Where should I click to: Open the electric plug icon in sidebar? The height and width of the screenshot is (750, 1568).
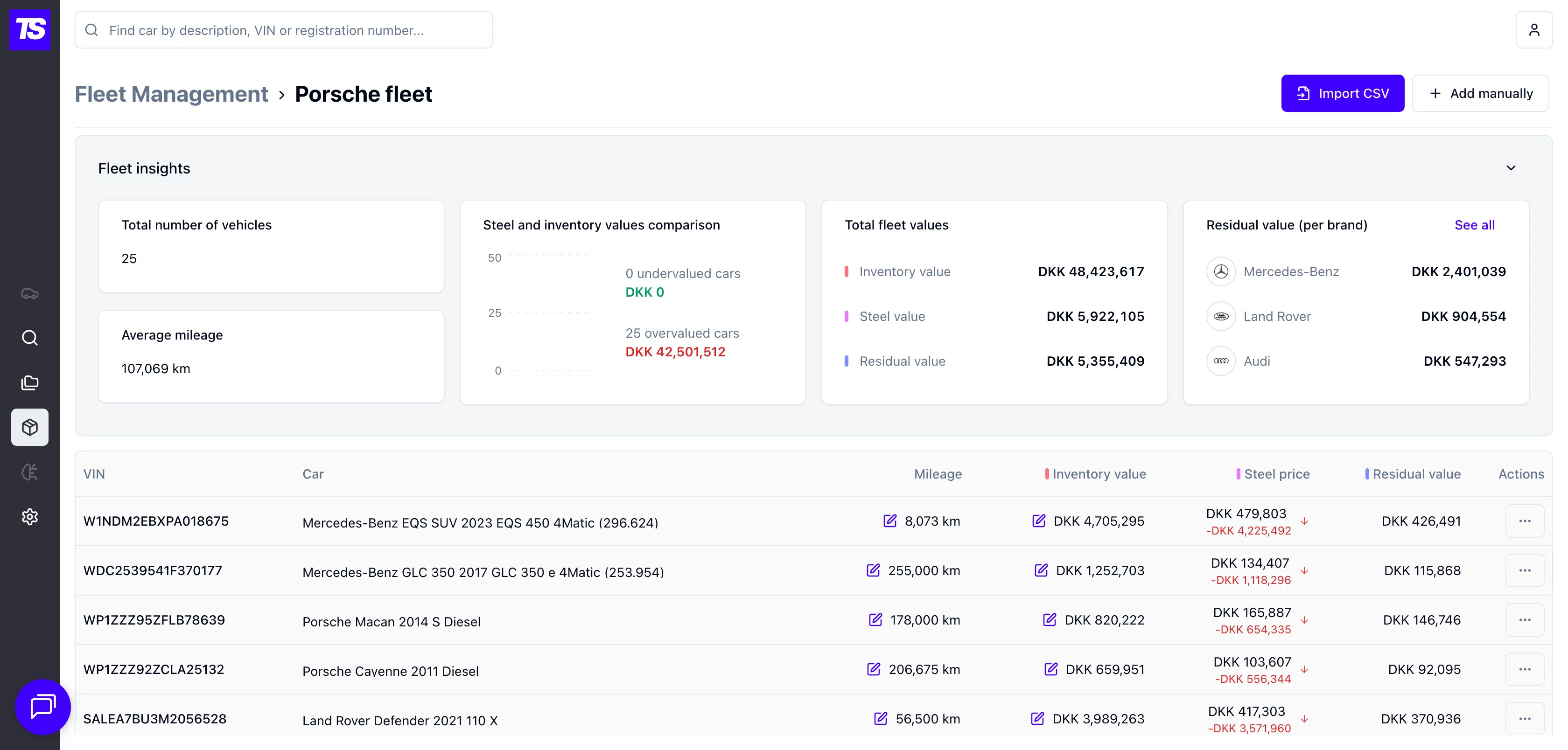tap(30, 472)
